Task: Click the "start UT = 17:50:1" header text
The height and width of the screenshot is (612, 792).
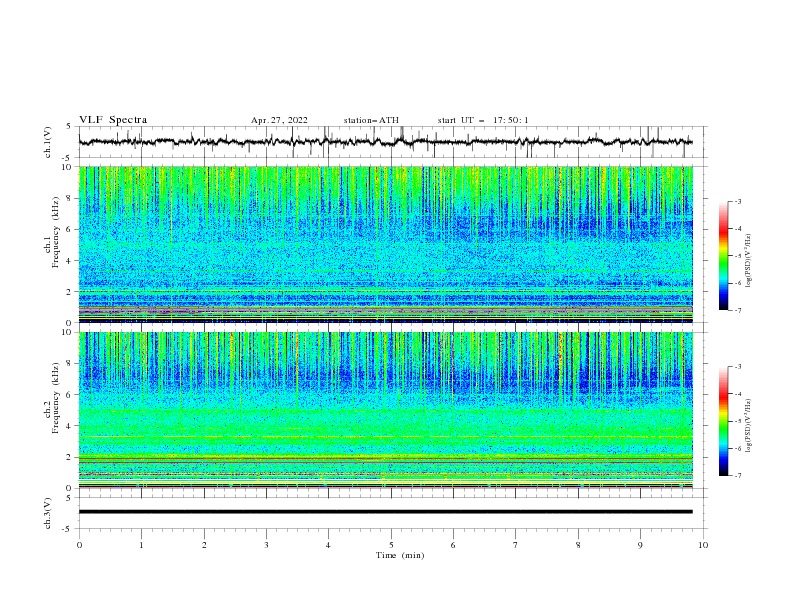Action: click(483, 120)
